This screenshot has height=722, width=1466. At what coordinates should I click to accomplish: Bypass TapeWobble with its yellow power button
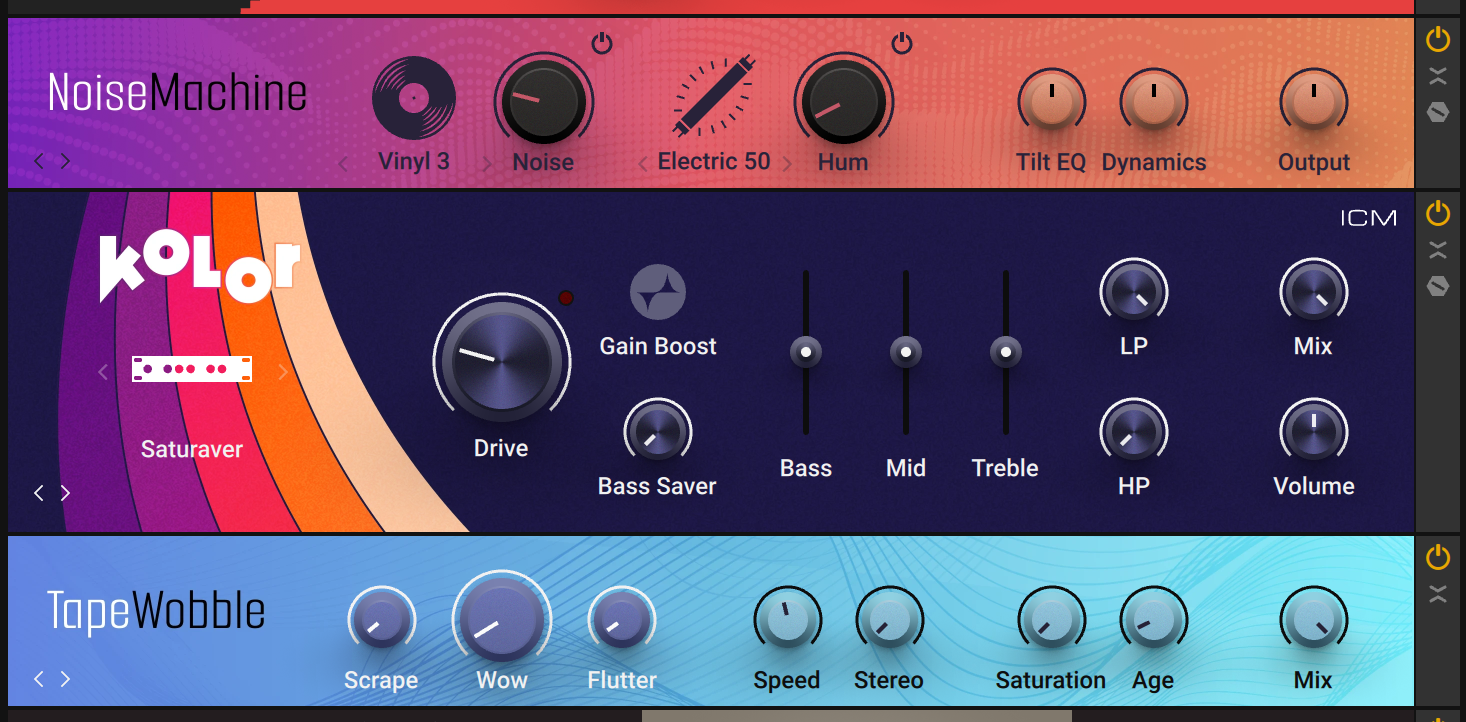(1437, 557)
